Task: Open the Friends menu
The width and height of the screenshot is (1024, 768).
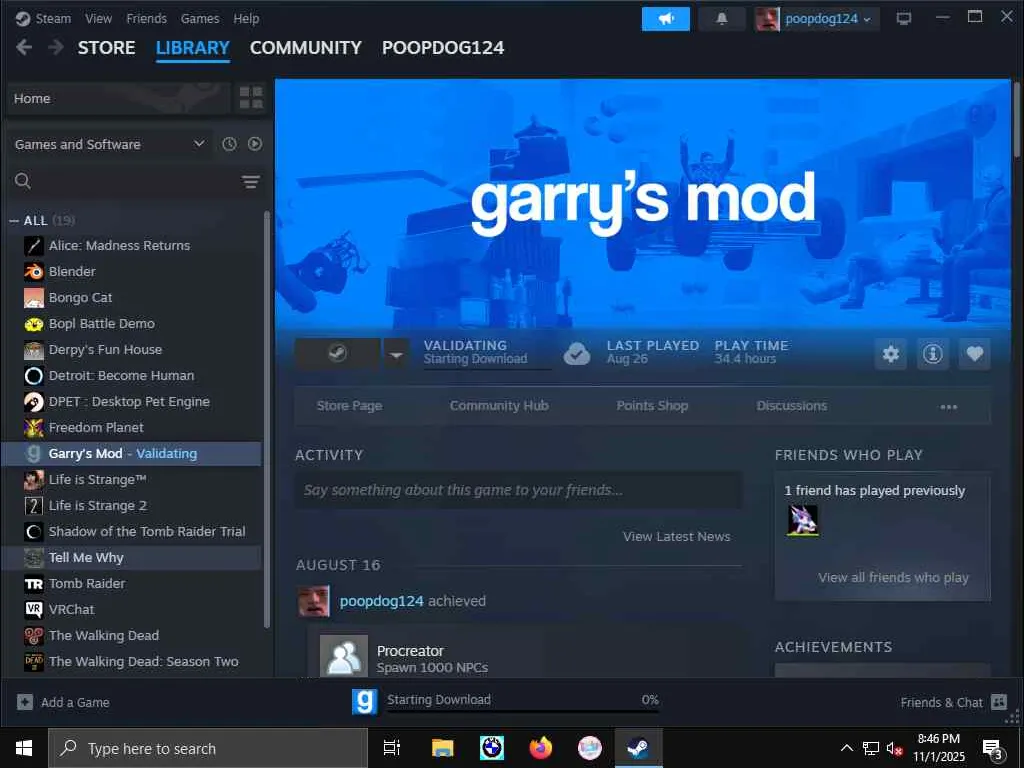Action: [x=146, y=18]
